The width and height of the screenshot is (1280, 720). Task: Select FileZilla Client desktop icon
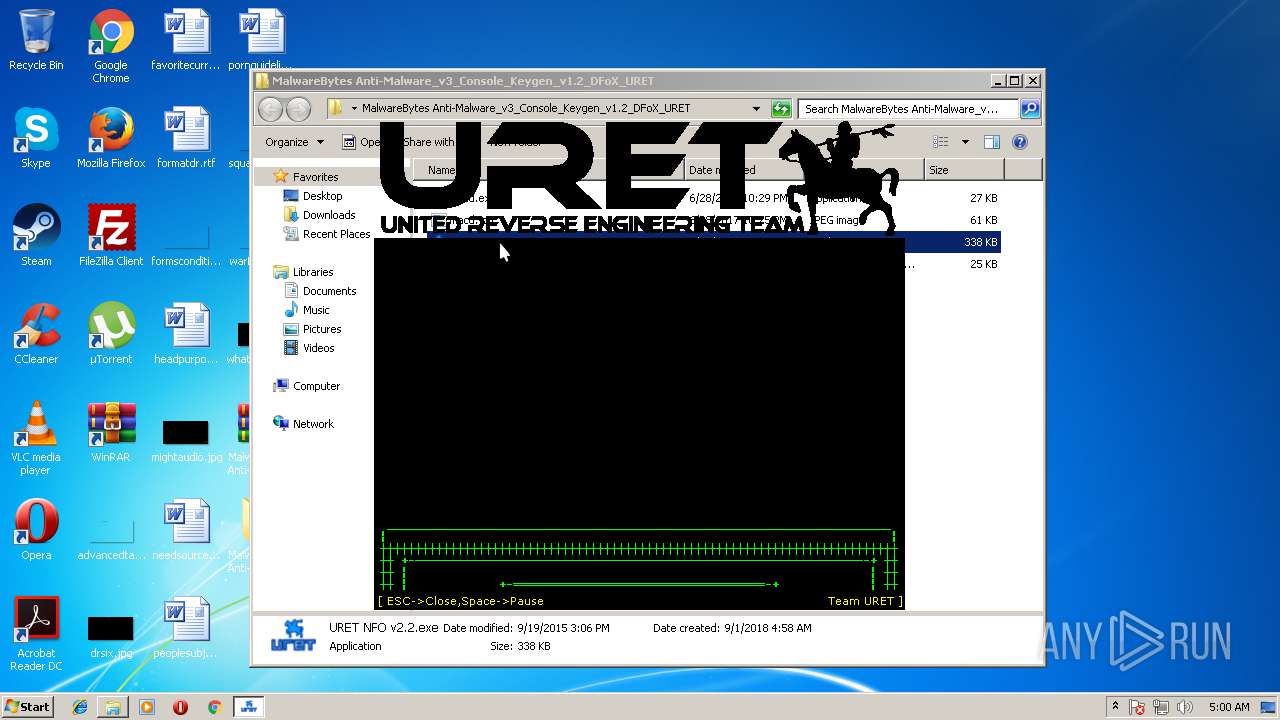pos(111,236)
